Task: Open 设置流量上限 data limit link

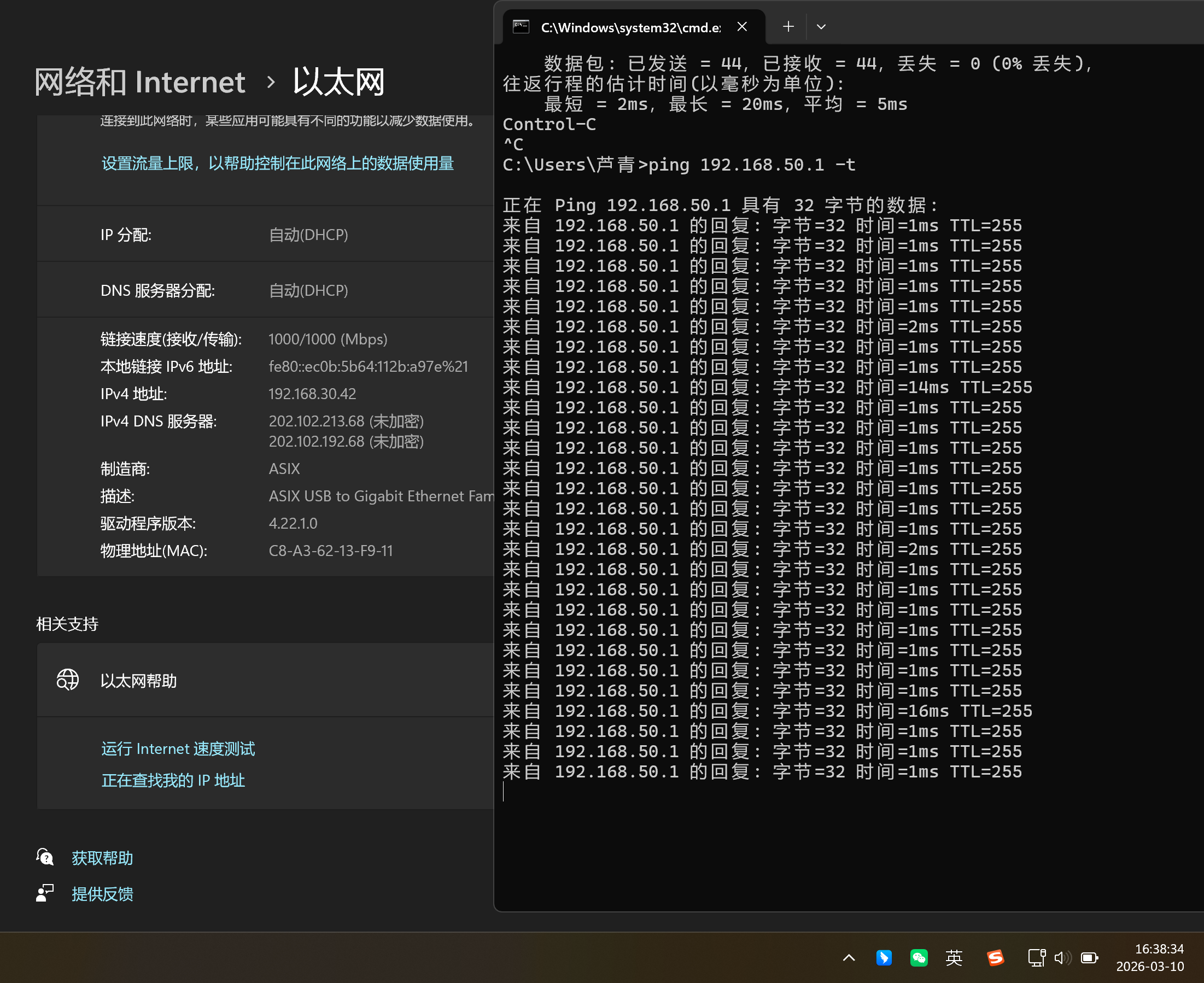Action: (x=278, y=163)
